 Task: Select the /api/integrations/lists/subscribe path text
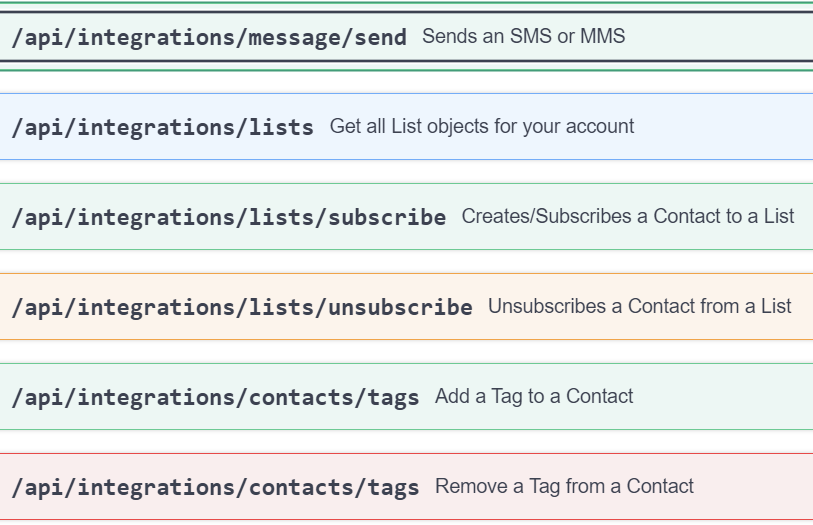[229, 217]
